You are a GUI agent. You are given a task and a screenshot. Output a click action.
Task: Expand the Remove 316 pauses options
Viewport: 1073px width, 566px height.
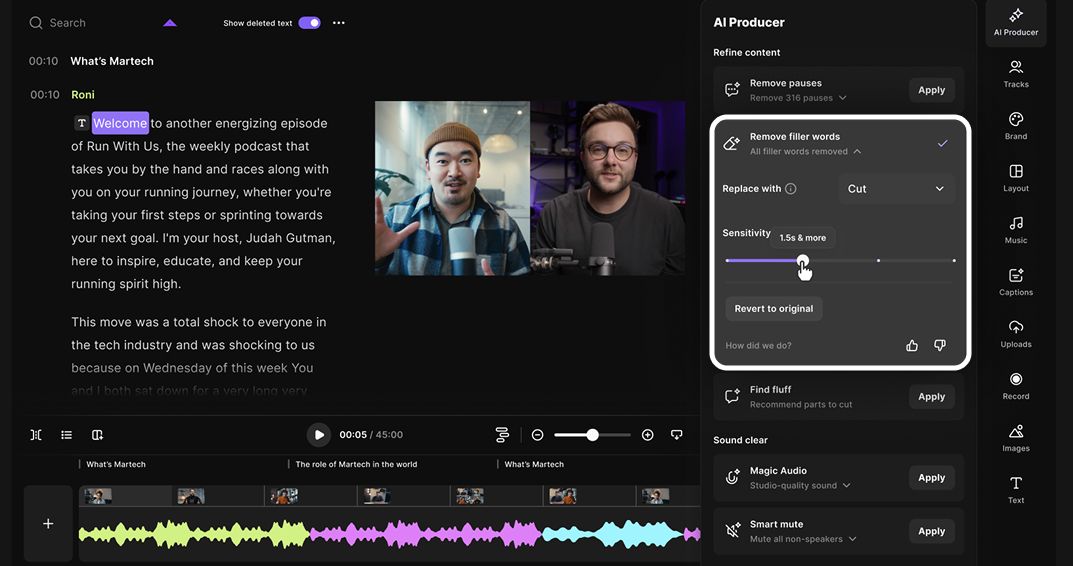tap(843, 98)
